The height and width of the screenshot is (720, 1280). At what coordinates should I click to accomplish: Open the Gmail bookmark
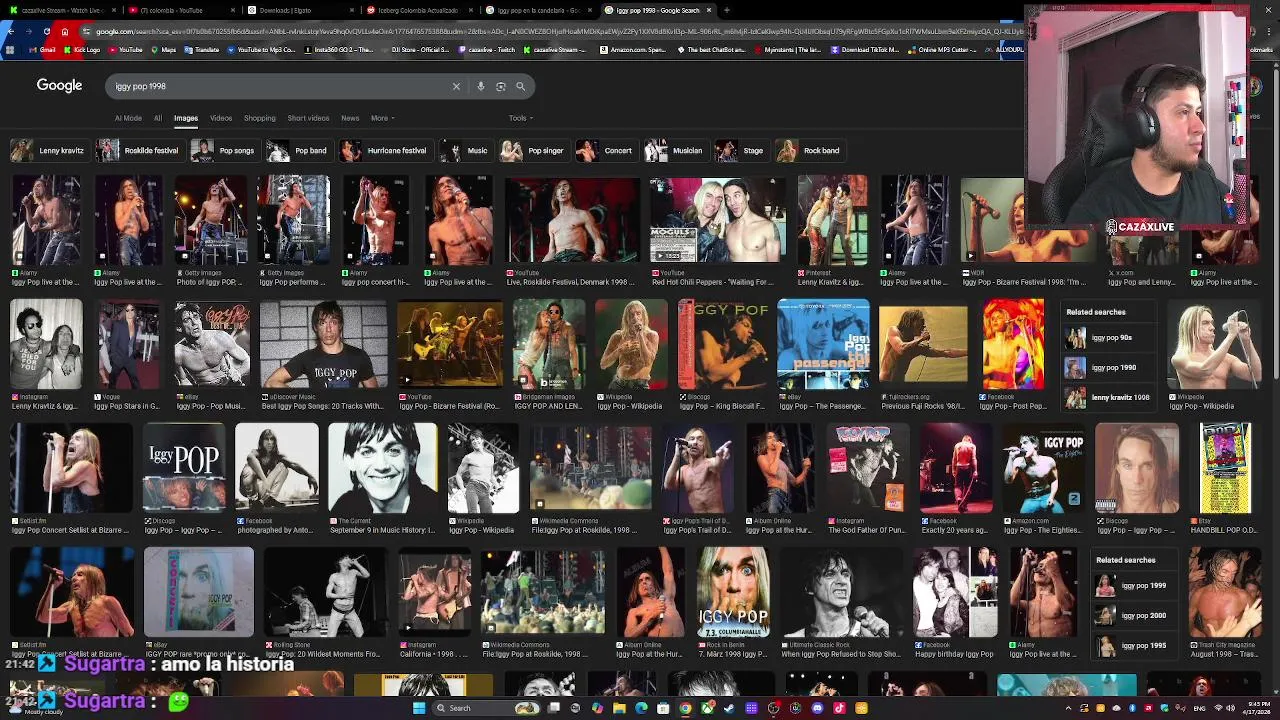coord(45,49)
